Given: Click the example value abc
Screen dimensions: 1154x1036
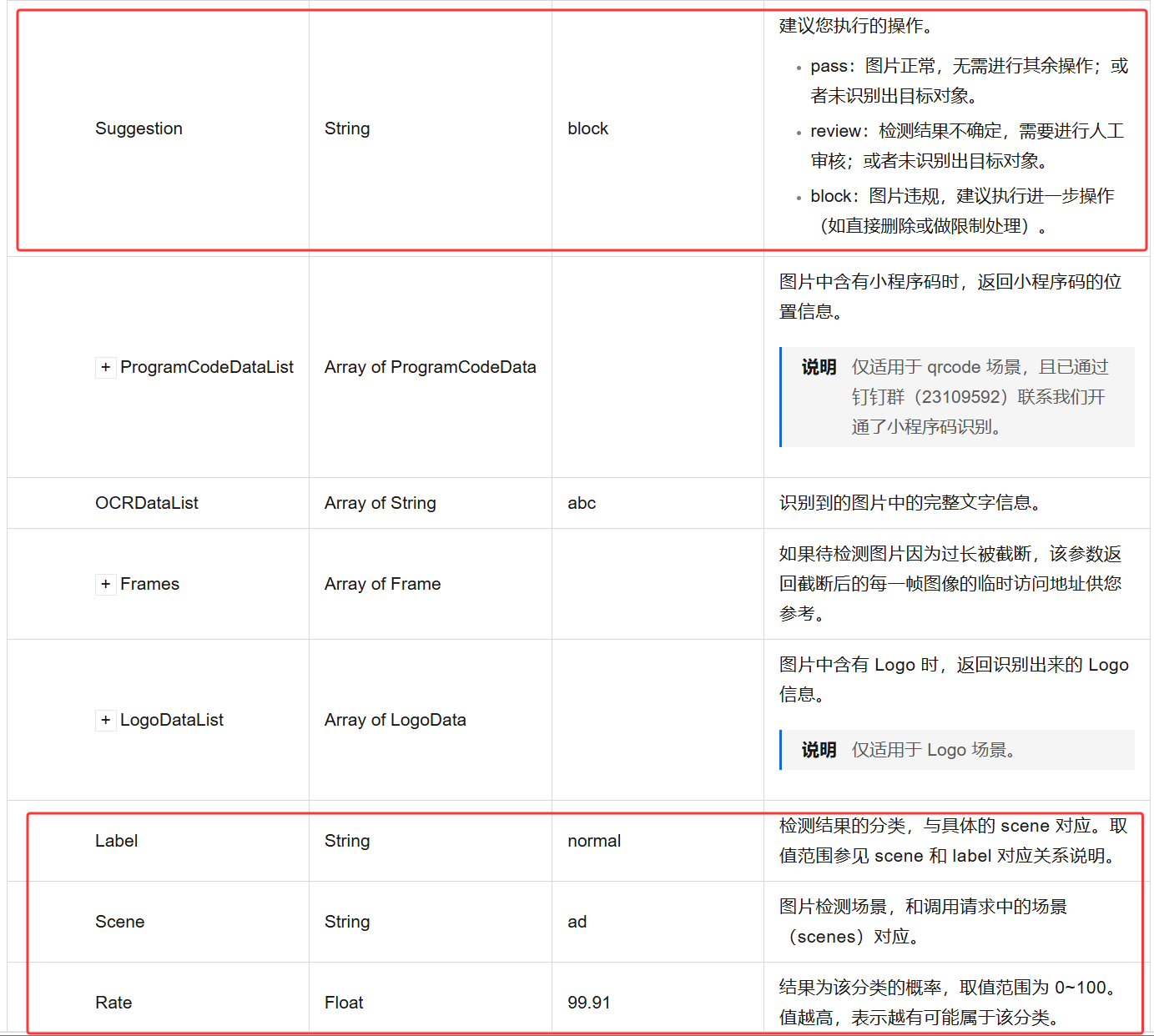Looking at the screenshot, I should pyautogui.click(x=582, y=503).
